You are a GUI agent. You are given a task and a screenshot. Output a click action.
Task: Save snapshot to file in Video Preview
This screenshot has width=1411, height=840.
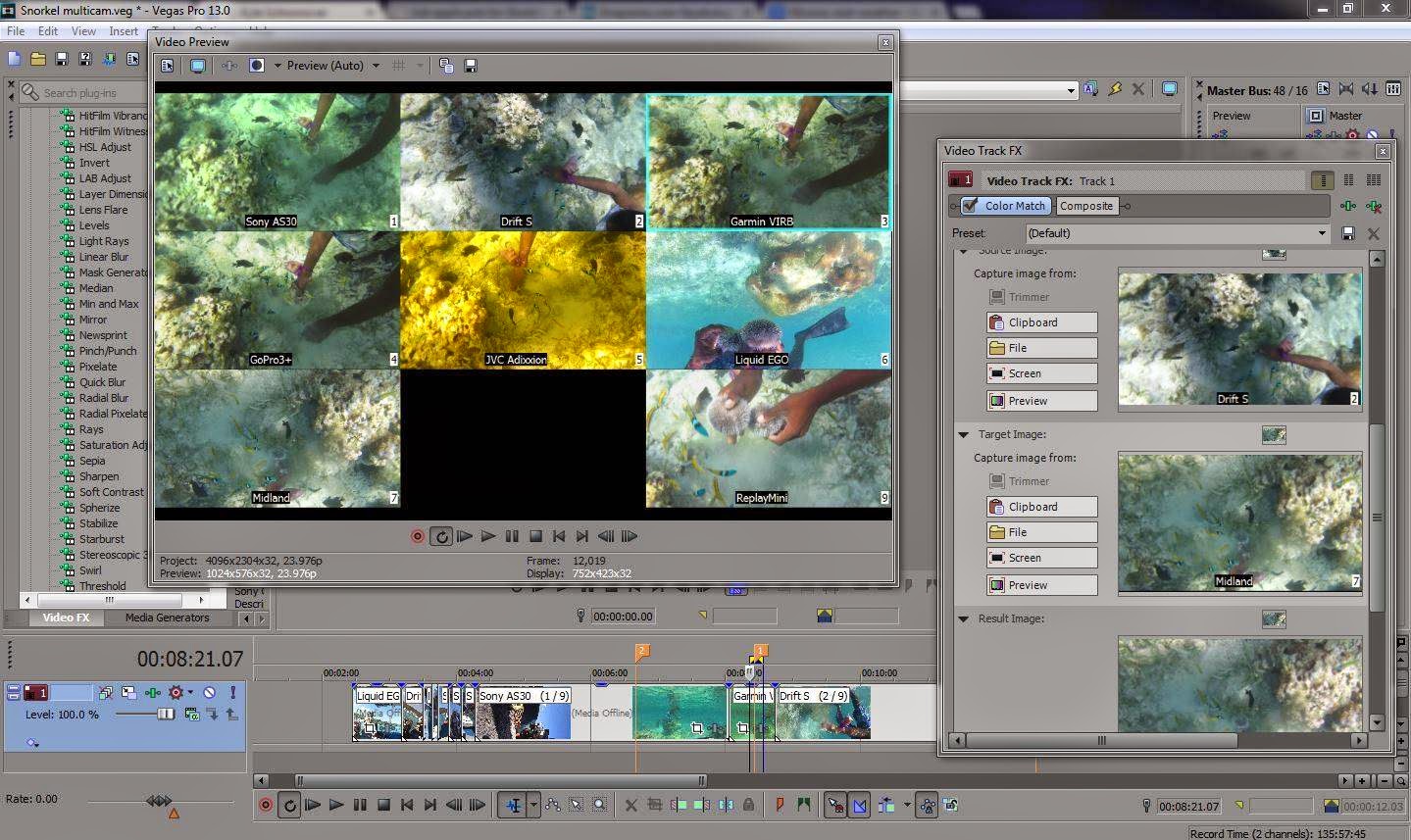[x=471, y=66]
